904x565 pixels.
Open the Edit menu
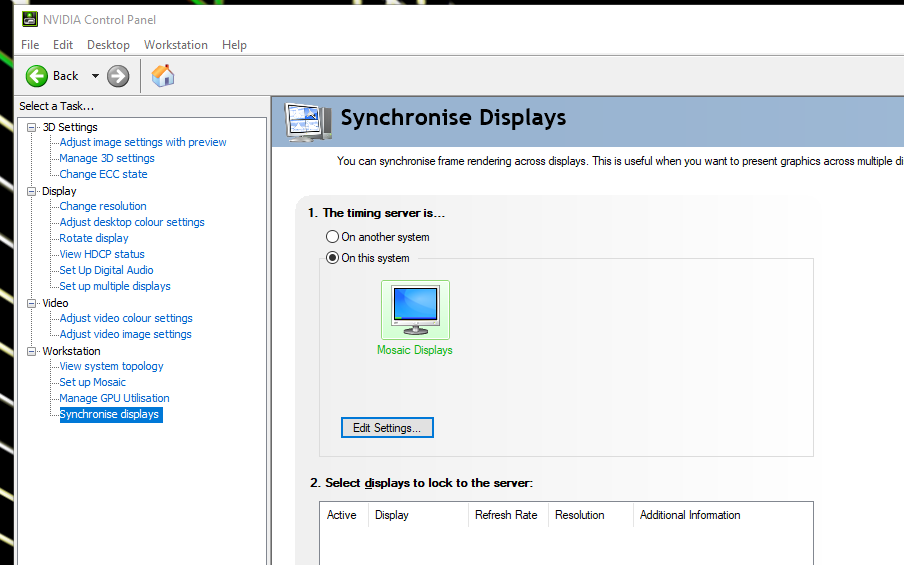coord(63,44)
